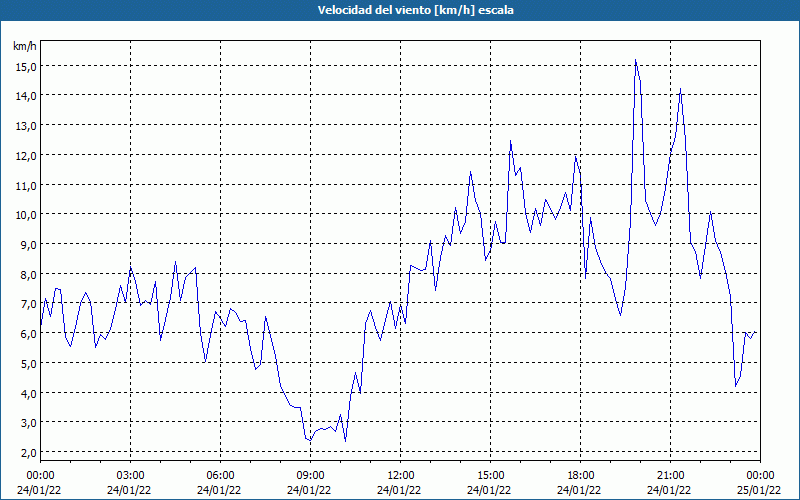Select the 15,0 y-axis value
This screenshot has width=800, height=500.
click(26, 66)
